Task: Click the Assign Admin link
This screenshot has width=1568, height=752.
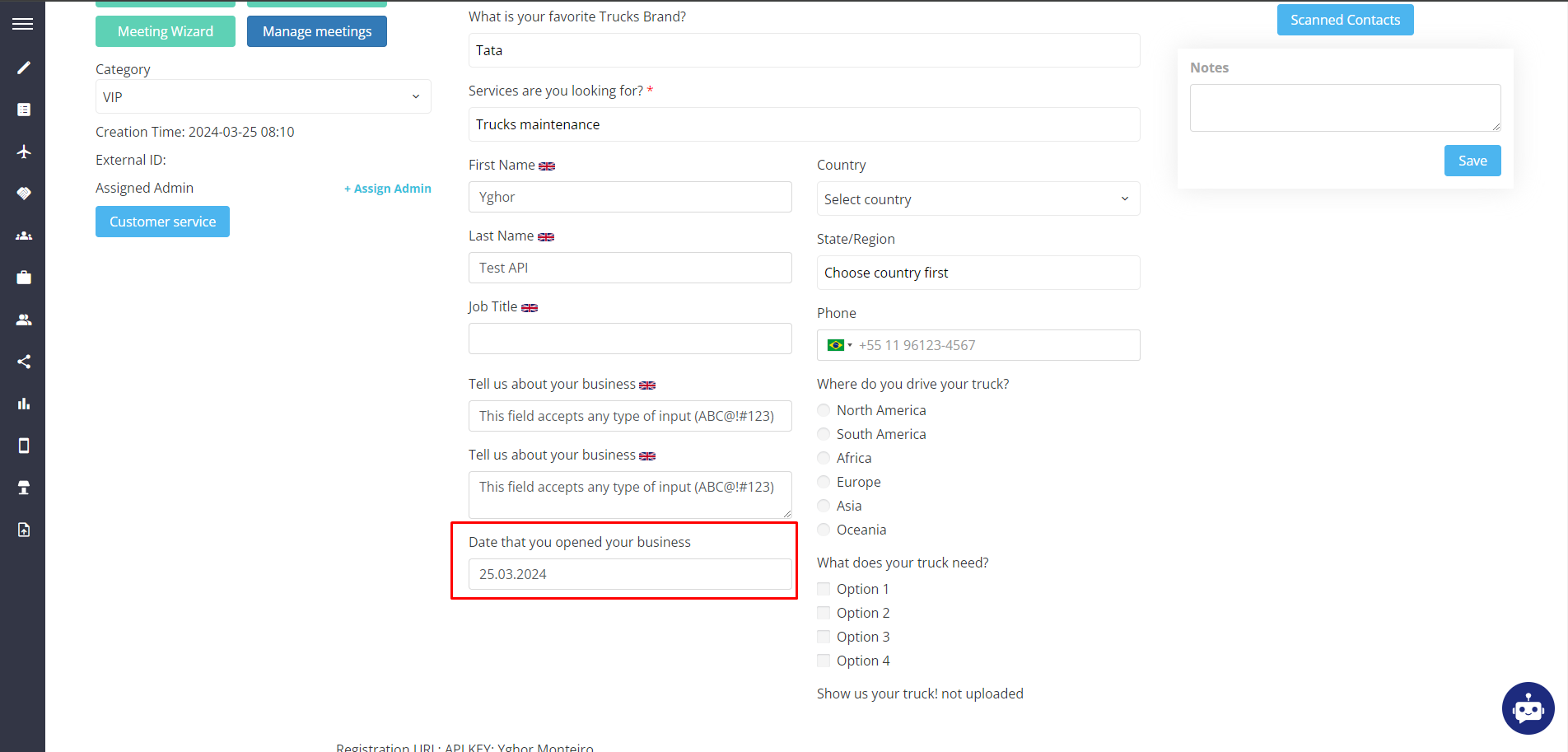Action: [x=388, y=189]
